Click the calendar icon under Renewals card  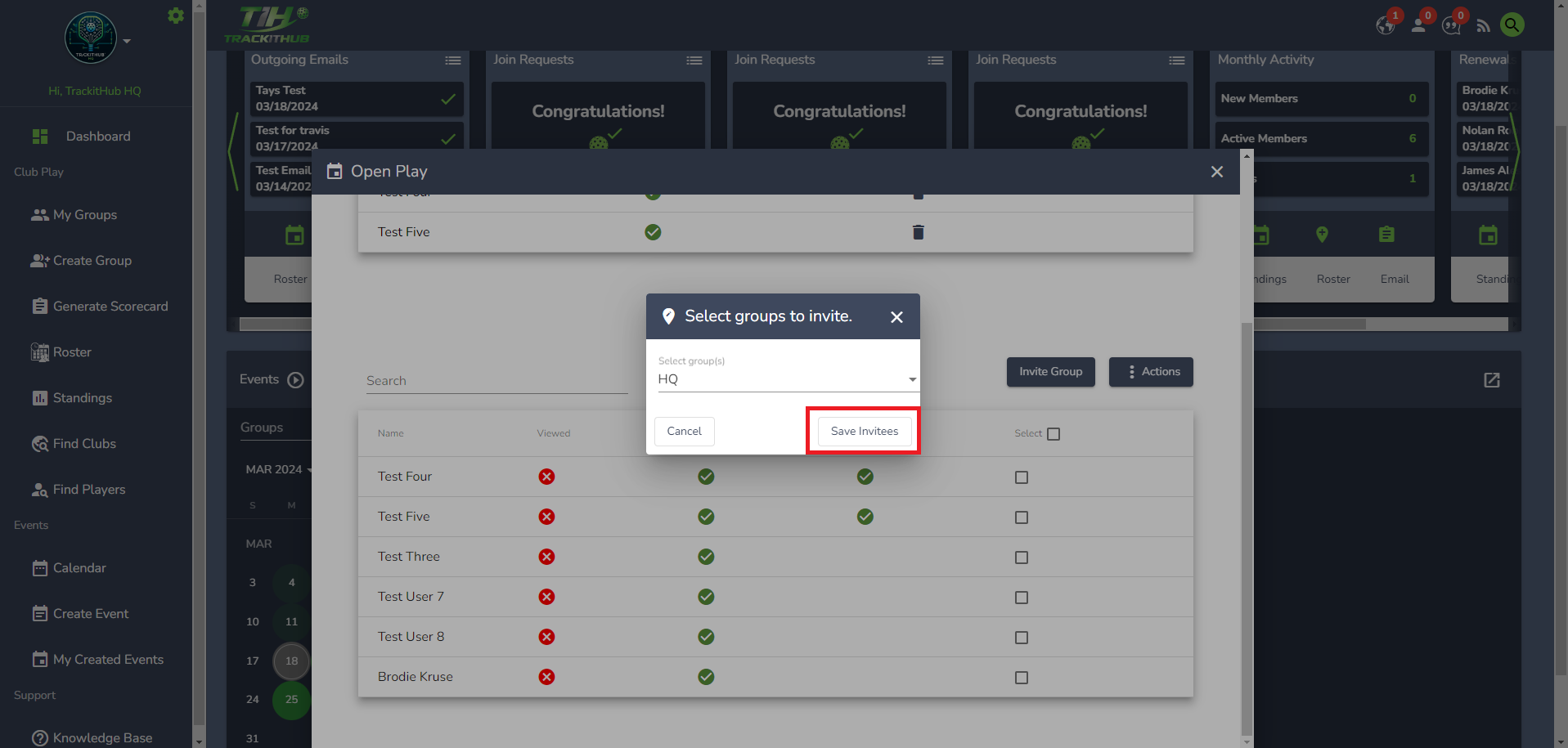tap(1488, 235)
